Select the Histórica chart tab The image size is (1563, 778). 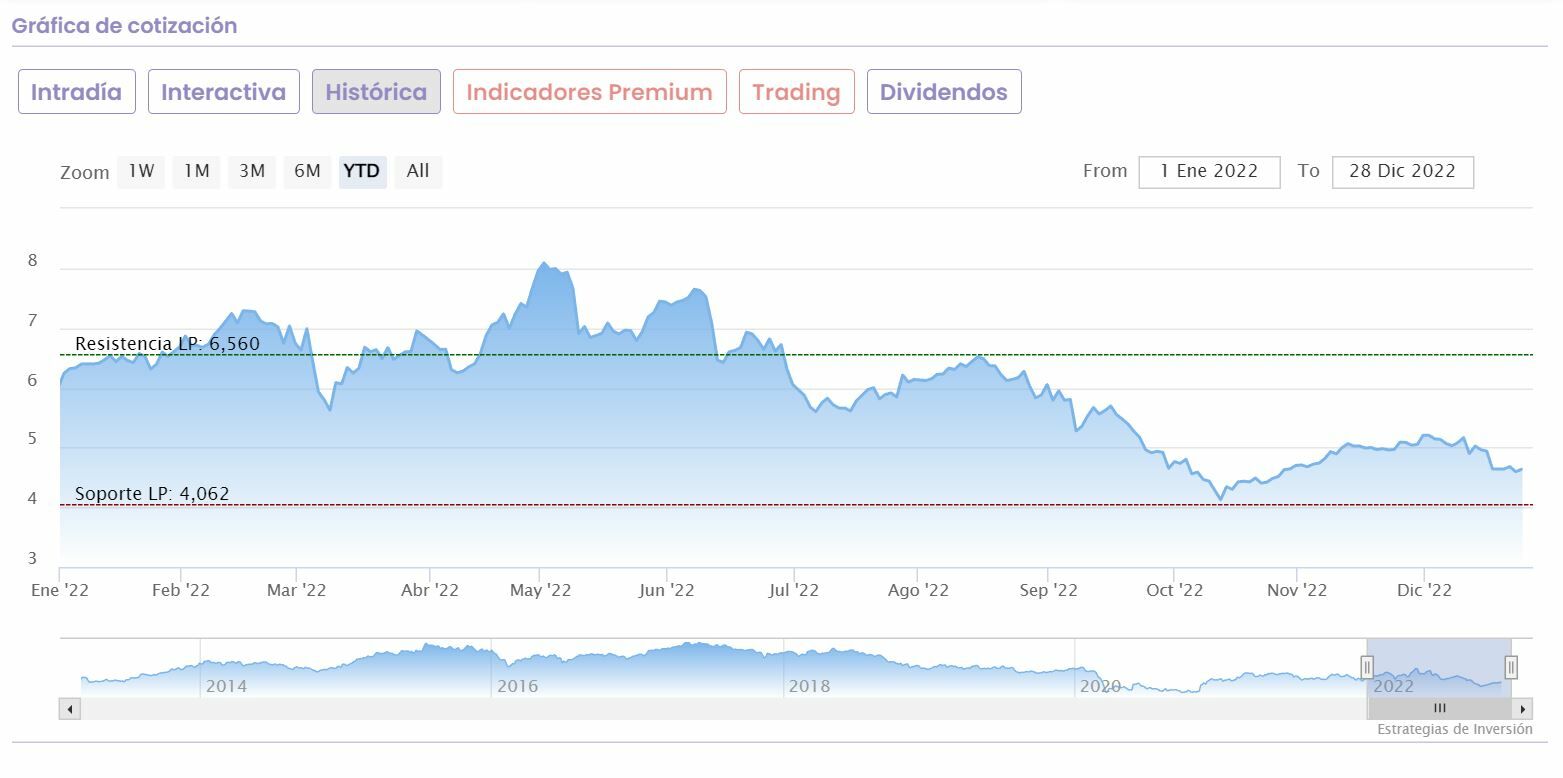376,92
